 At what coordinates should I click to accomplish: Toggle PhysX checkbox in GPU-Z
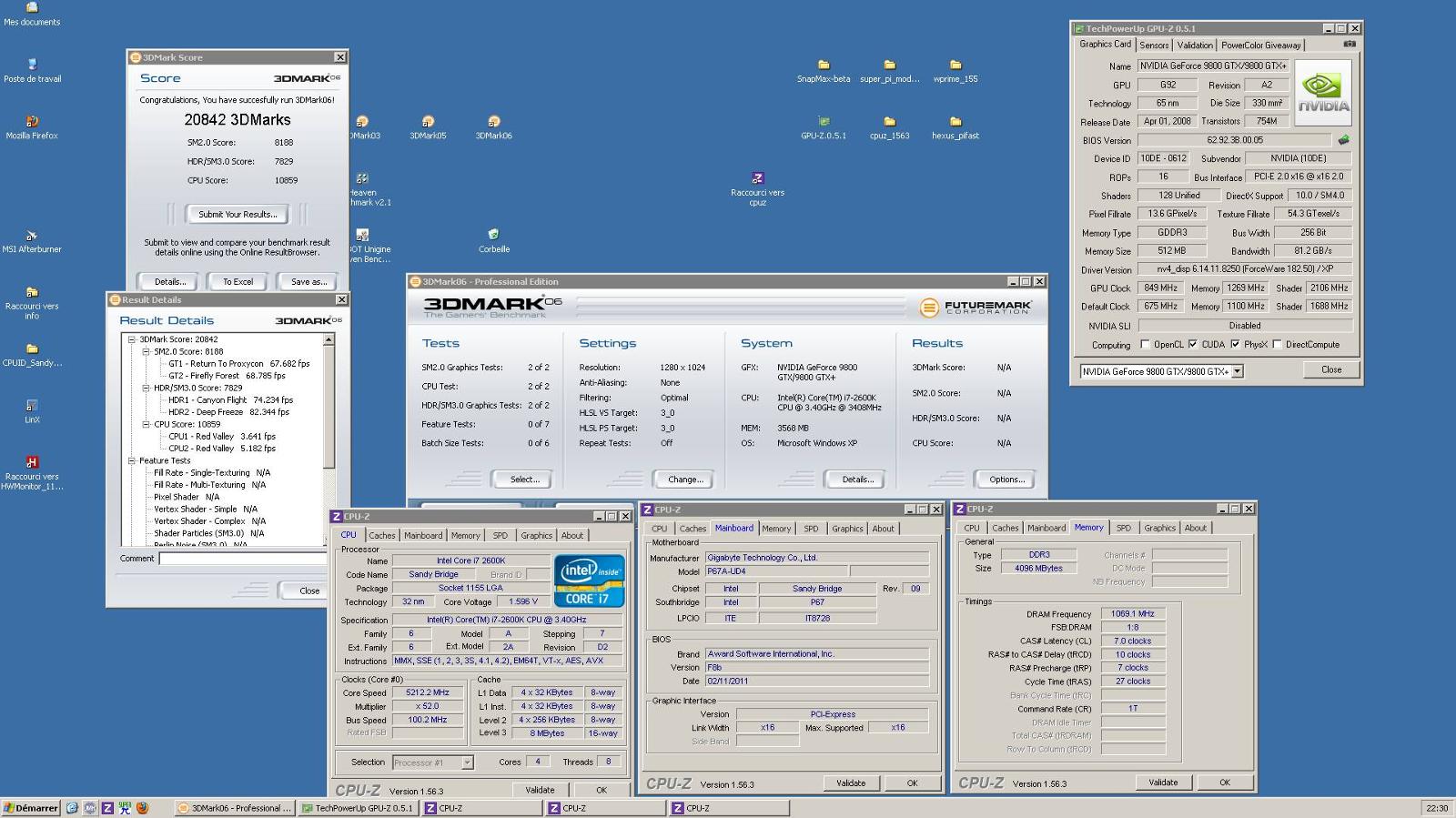pyautogui.click(x=1234, y=345)
